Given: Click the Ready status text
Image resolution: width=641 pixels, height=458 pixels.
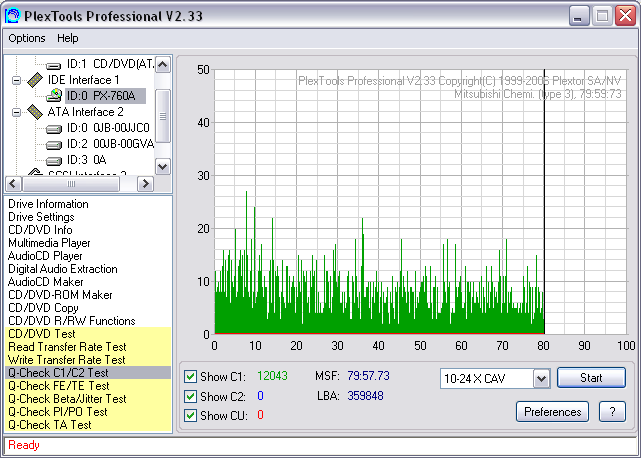Looking at the screenshot, I should point(24,445).
